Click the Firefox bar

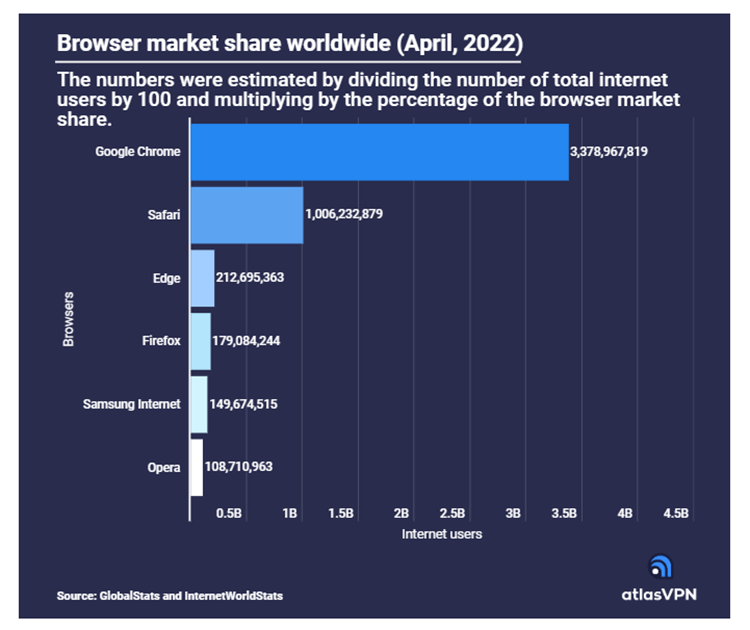[x=200, y=341]
